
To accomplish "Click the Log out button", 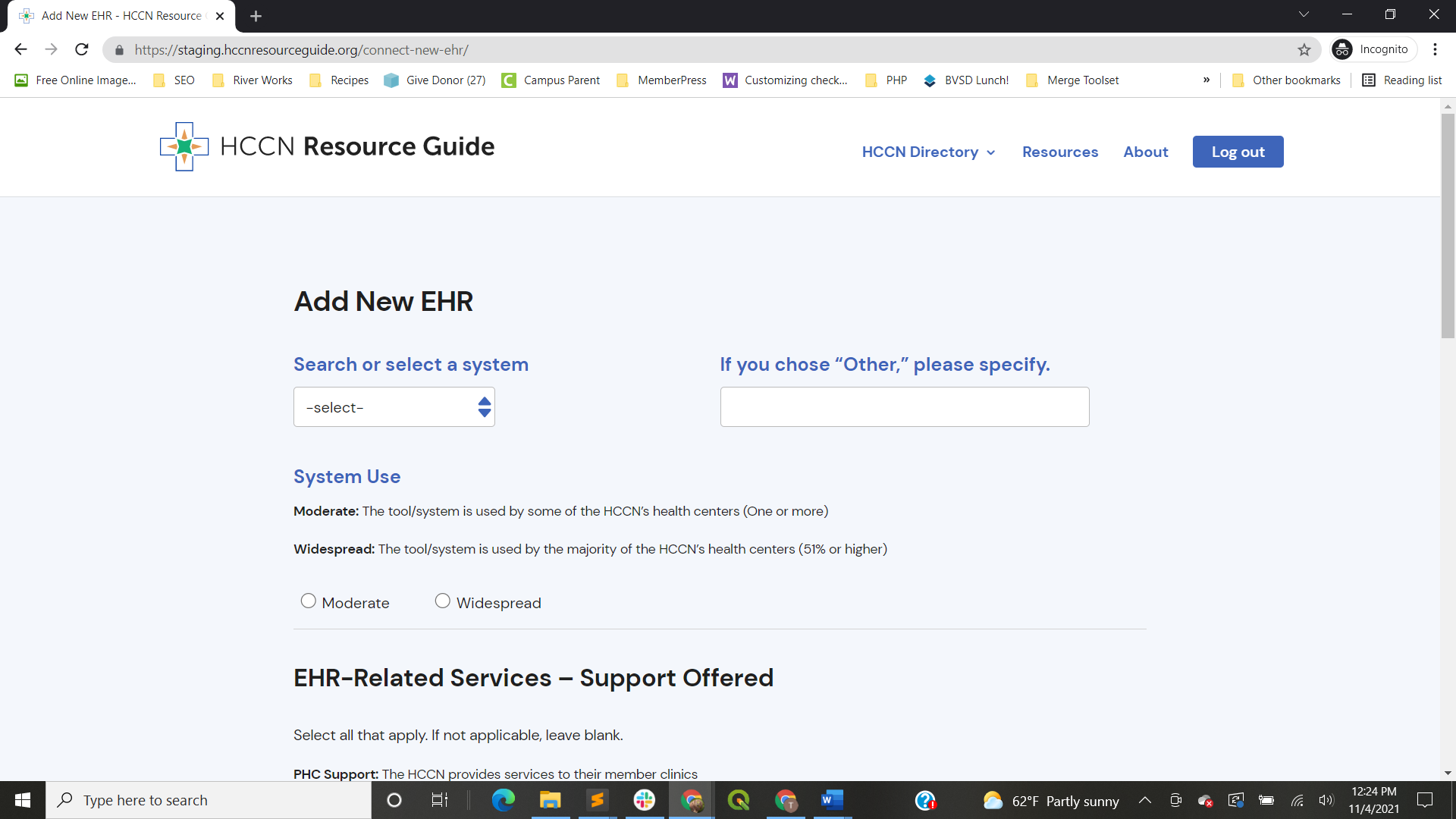I will pyautogui.click(x=1238, y=152).
